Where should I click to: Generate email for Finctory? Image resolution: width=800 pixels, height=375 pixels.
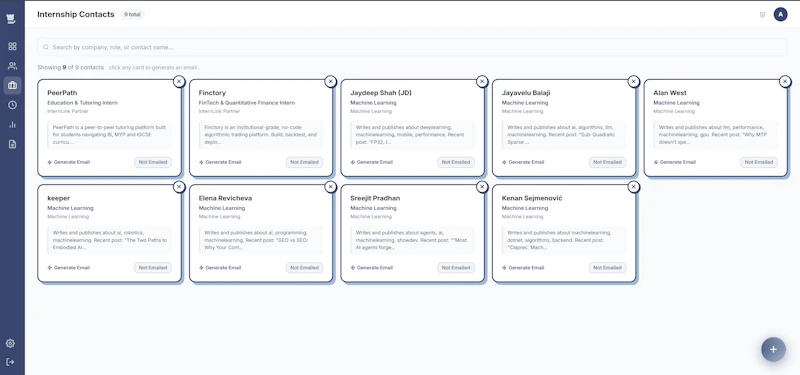coord(220,162)
